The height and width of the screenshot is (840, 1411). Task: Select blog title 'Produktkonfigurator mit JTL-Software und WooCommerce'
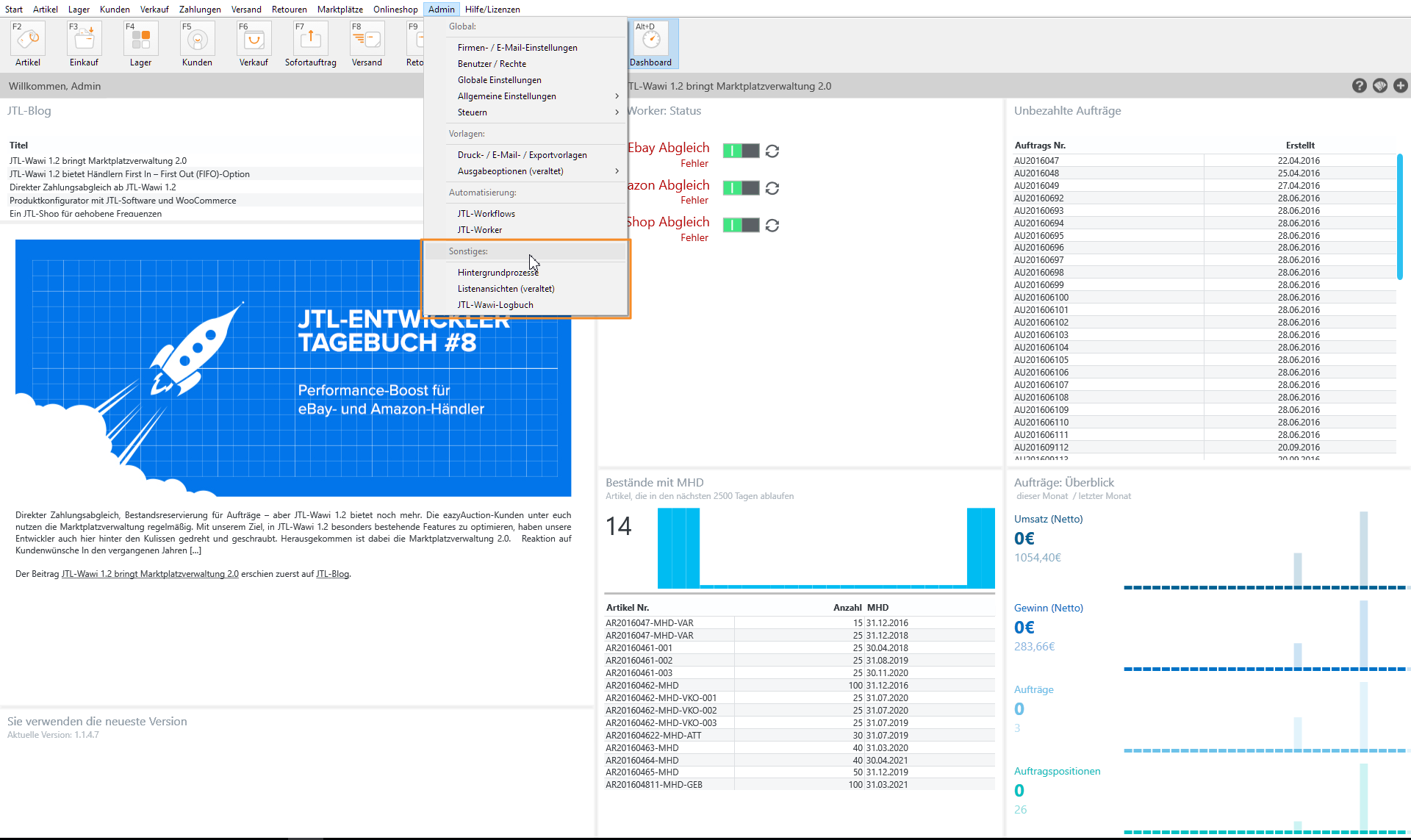point(123,201)
